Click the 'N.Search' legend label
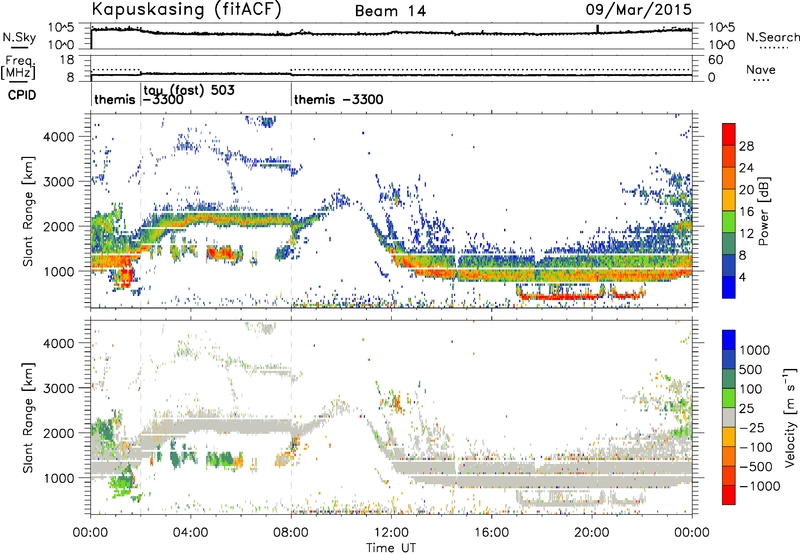 (x=772, y=37)
